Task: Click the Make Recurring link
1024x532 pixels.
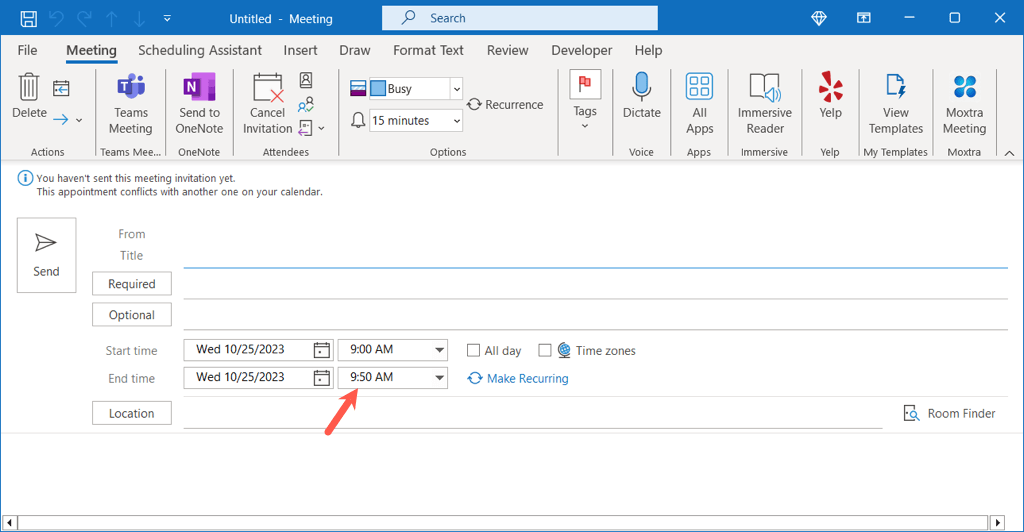Action: point(527,379)
